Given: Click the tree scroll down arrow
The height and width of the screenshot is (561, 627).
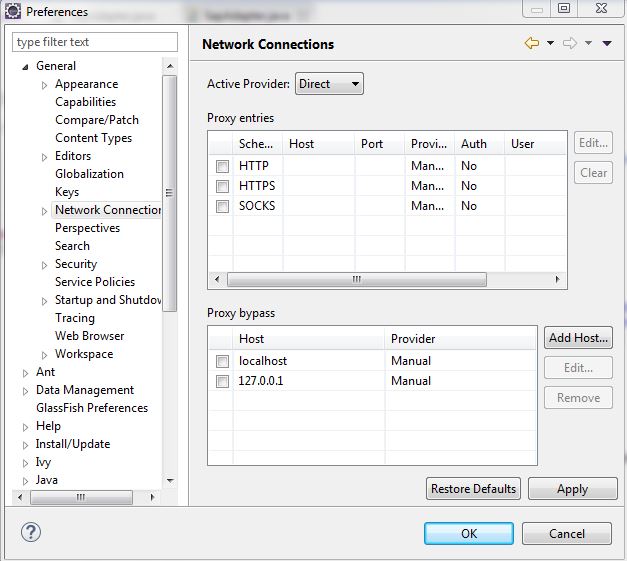Looking at the screenshot, I should [x=170, y=480].
